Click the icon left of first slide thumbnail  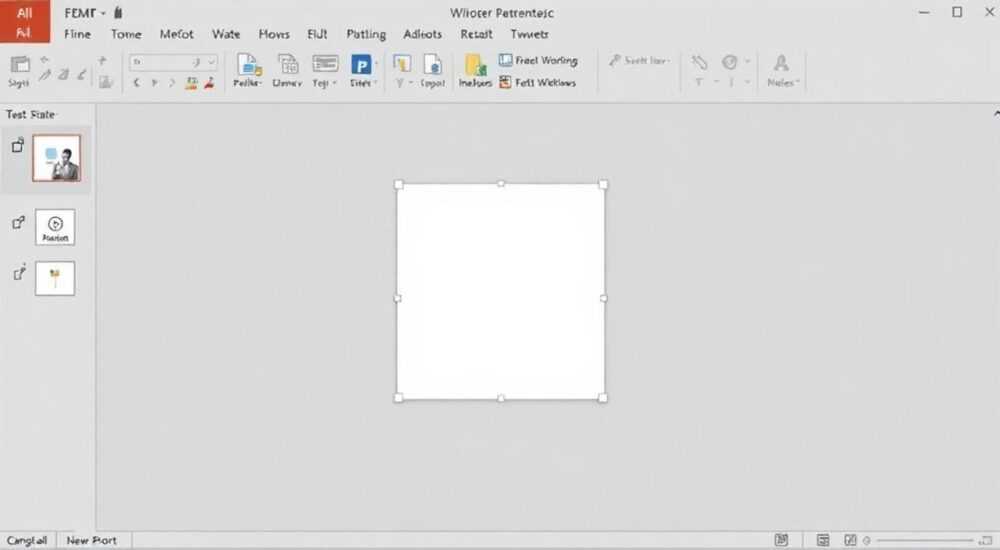[x=18, y=145]
